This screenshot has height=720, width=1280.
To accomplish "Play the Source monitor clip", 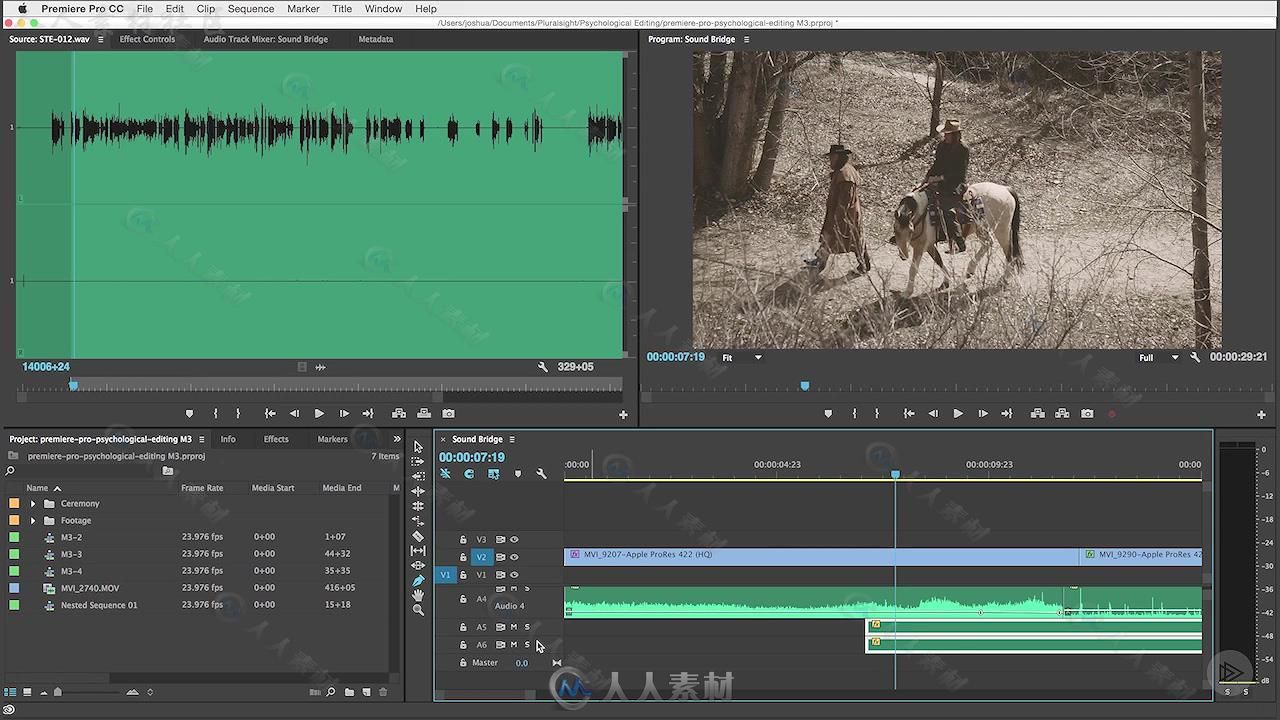I will (319, 414).
